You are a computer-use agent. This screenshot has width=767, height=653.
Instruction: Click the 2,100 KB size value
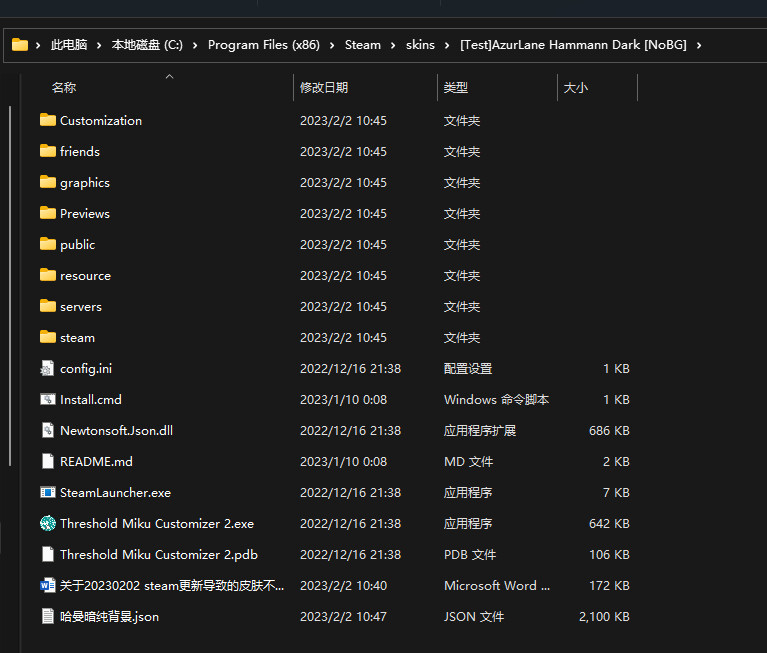(604, 617)
